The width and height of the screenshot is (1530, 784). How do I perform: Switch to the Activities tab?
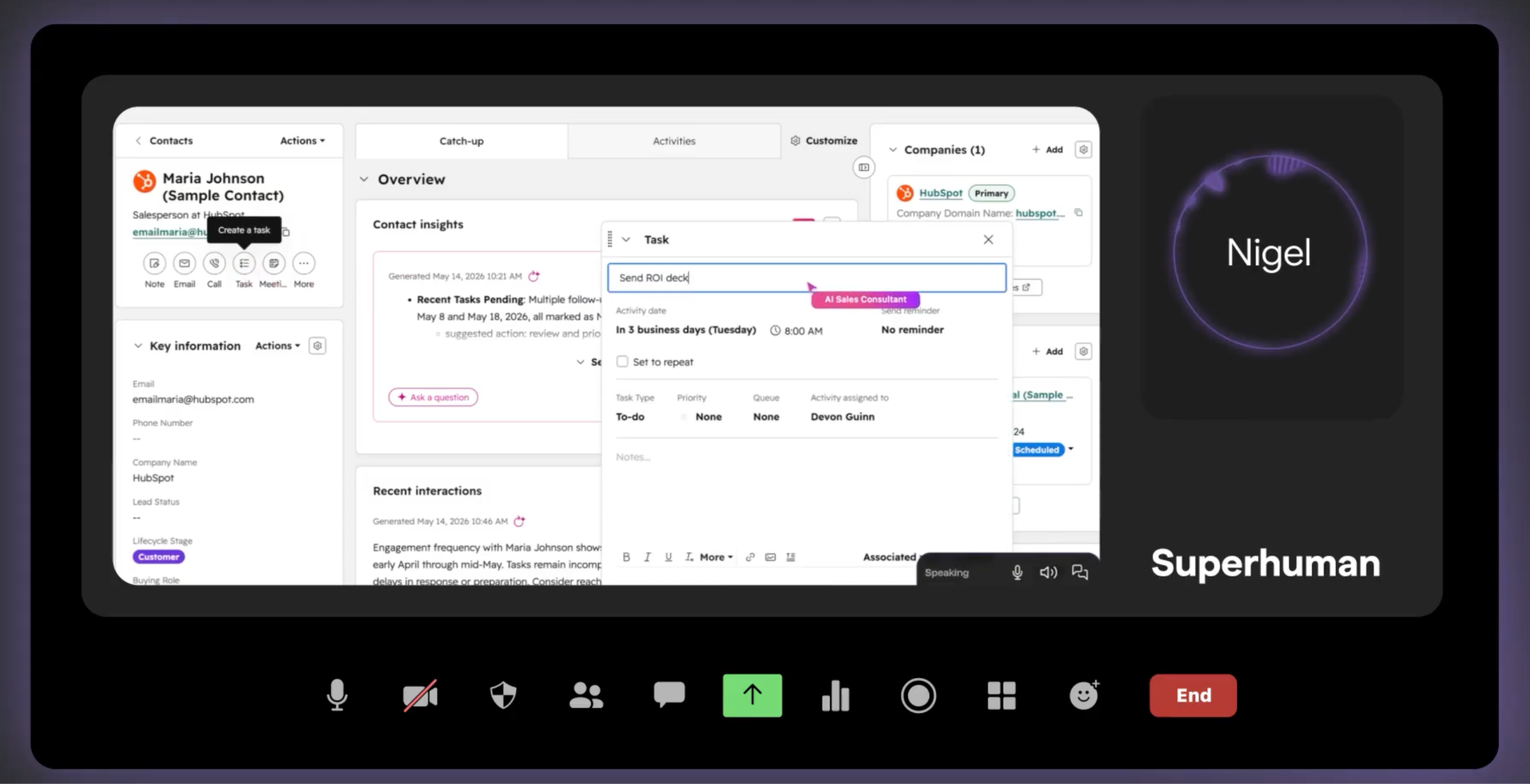point(674,141)
